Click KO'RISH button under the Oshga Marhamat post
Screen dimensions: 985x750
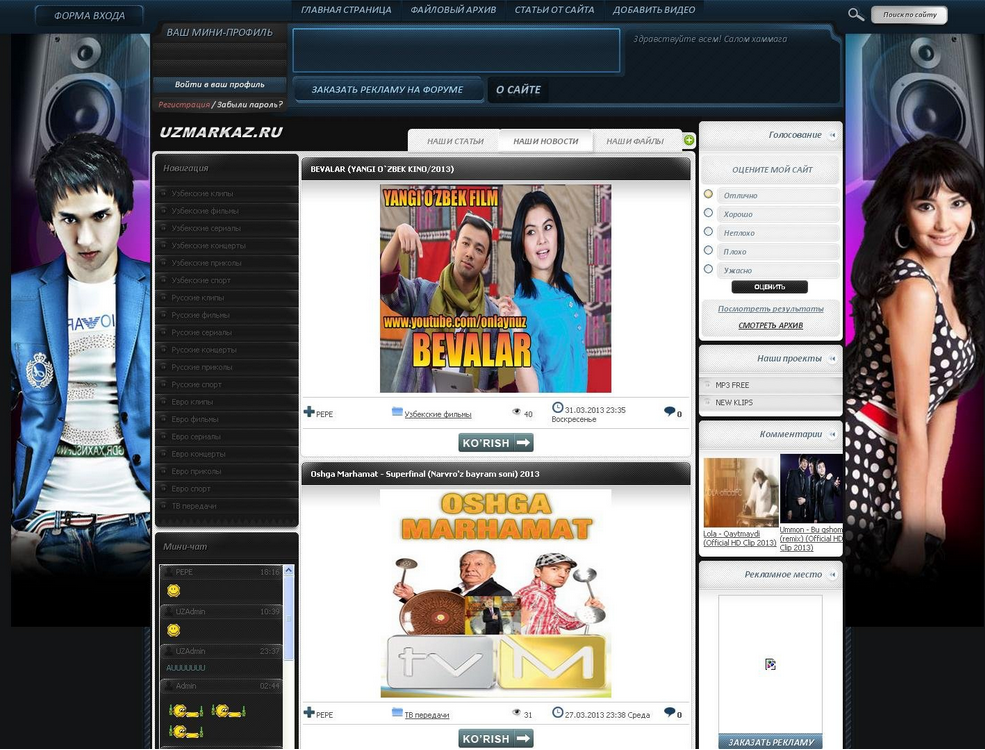(496, 739)
